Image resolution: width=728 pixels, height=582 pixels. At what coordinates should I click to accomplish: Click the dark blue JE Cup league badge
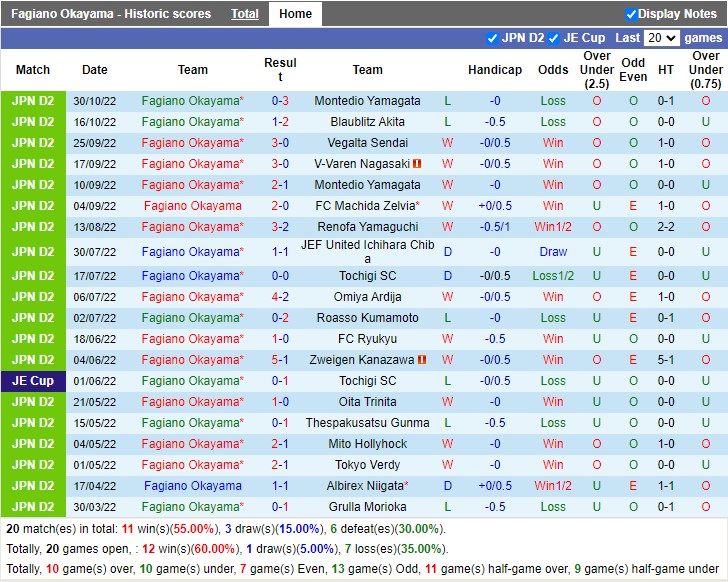point(33,381)
